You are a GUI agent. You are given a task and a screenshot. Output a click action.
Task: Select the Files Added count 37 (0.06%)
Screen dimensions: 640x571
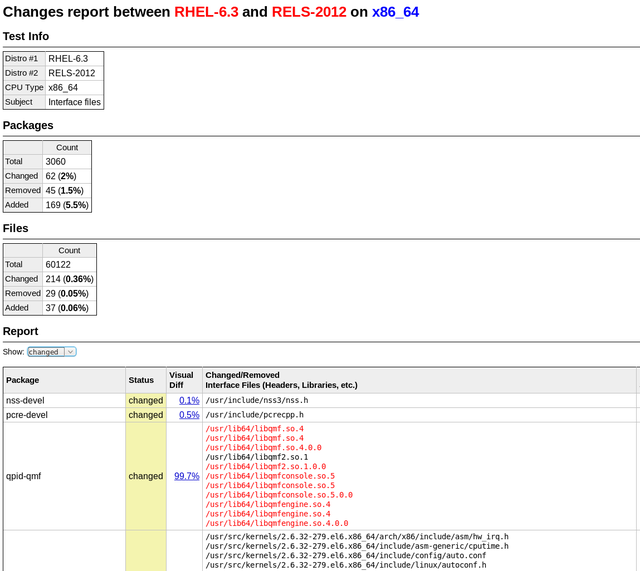click(69, 307)
